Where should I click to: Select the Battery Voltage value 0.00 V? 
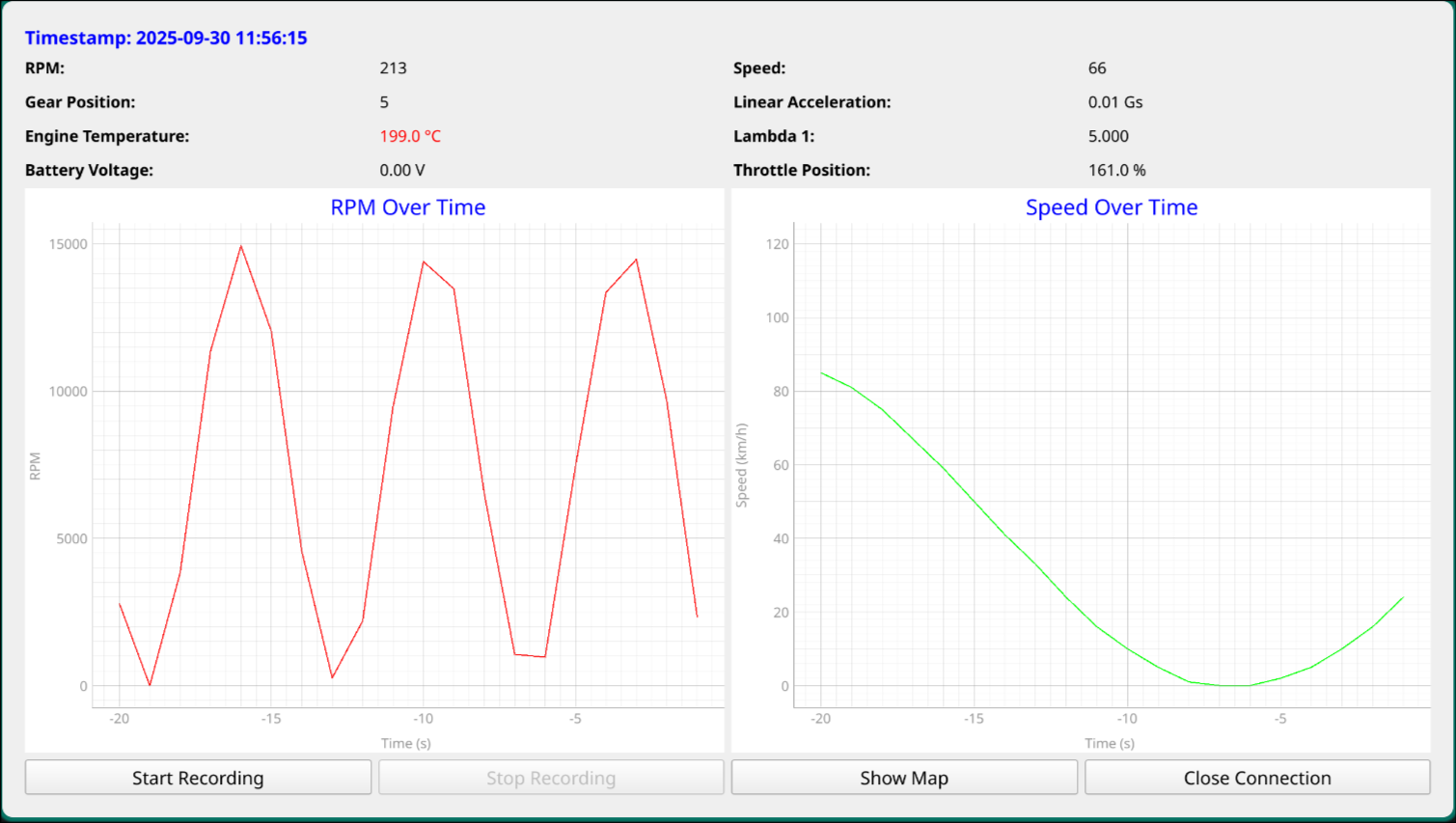[402, 170]
